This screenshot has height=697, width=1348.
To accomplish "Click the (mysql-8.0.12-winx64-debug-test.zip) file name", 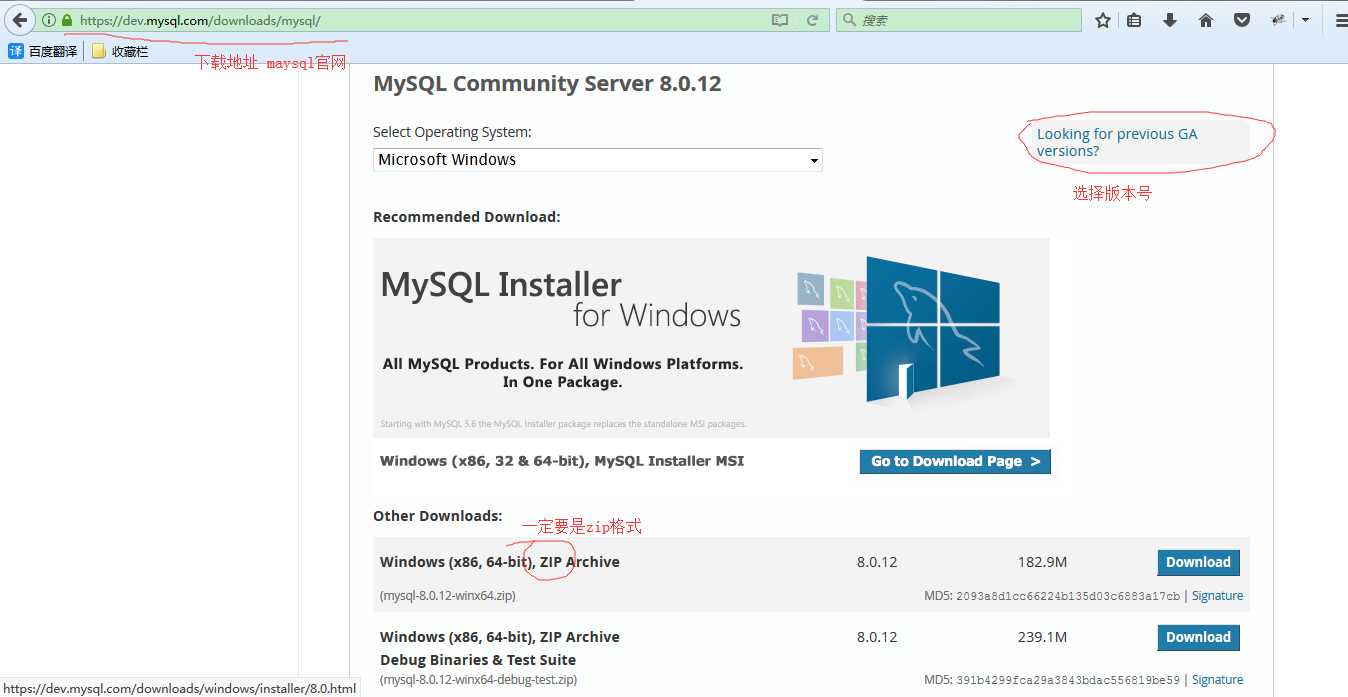I will [478, 680].
